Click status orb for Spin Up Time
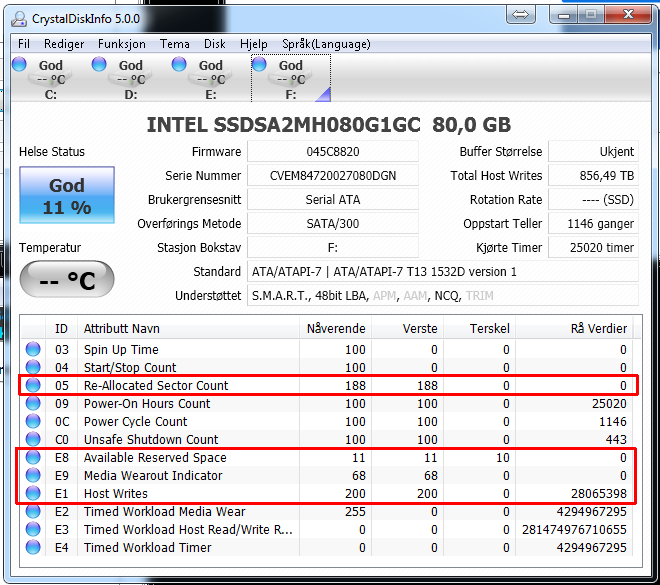The height and width of the screenshot is (585, 660). point(33,349)
